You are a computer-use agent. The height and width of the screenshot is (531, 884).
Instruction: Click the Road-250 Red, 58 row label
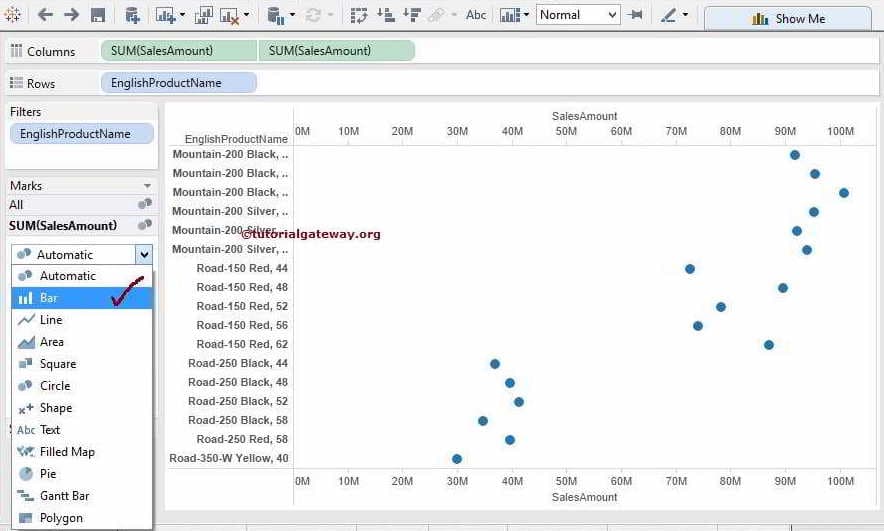pos(242,439)
